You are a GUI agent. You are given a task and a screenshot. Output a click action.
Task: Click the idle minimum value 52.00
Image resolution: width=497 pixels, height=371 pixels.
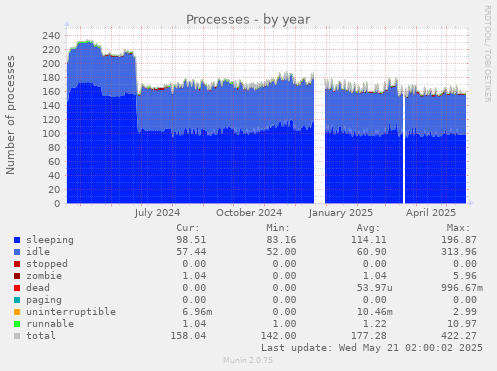281,252
